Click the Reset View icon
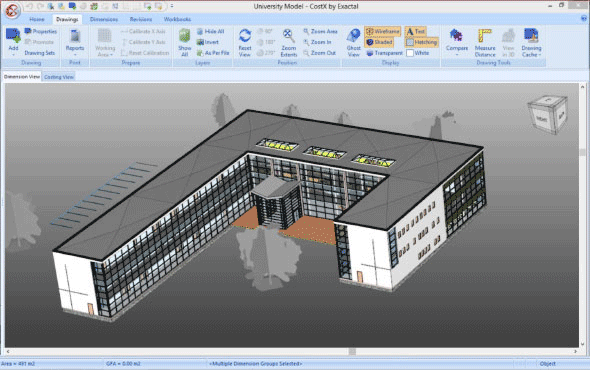The height and width of the screenshot is (370, 590). point(245,36)
